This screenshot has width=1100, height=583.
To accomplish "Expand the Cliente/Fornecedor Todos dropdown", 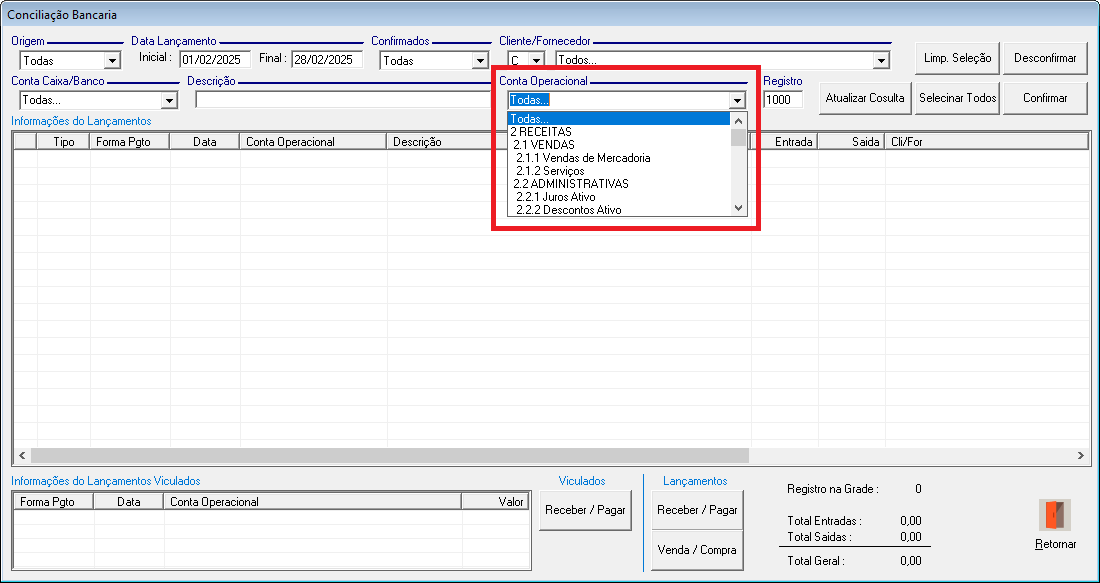I will (880, 61).
